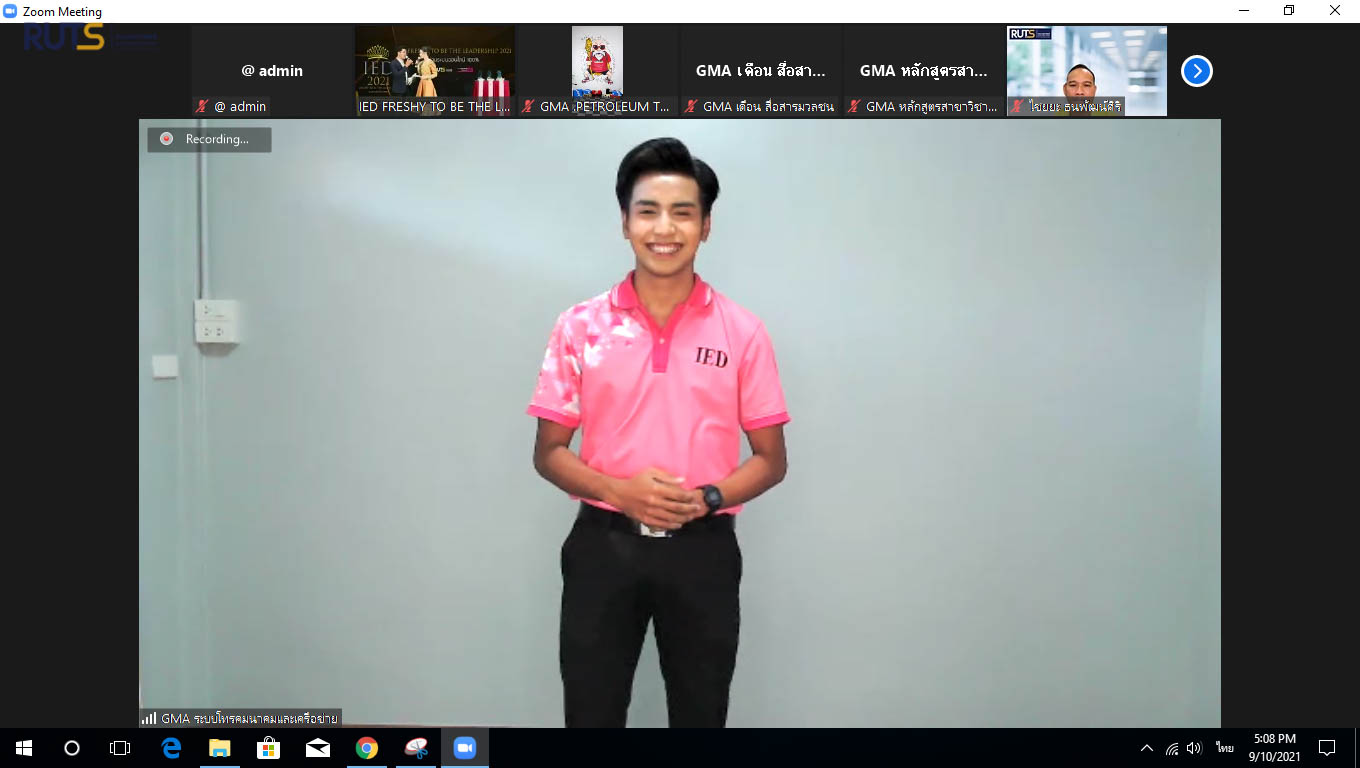The height and width of the screenshot is (768, 1360).
Task: Open Task View from the taskbar
Action: point(120,748)
